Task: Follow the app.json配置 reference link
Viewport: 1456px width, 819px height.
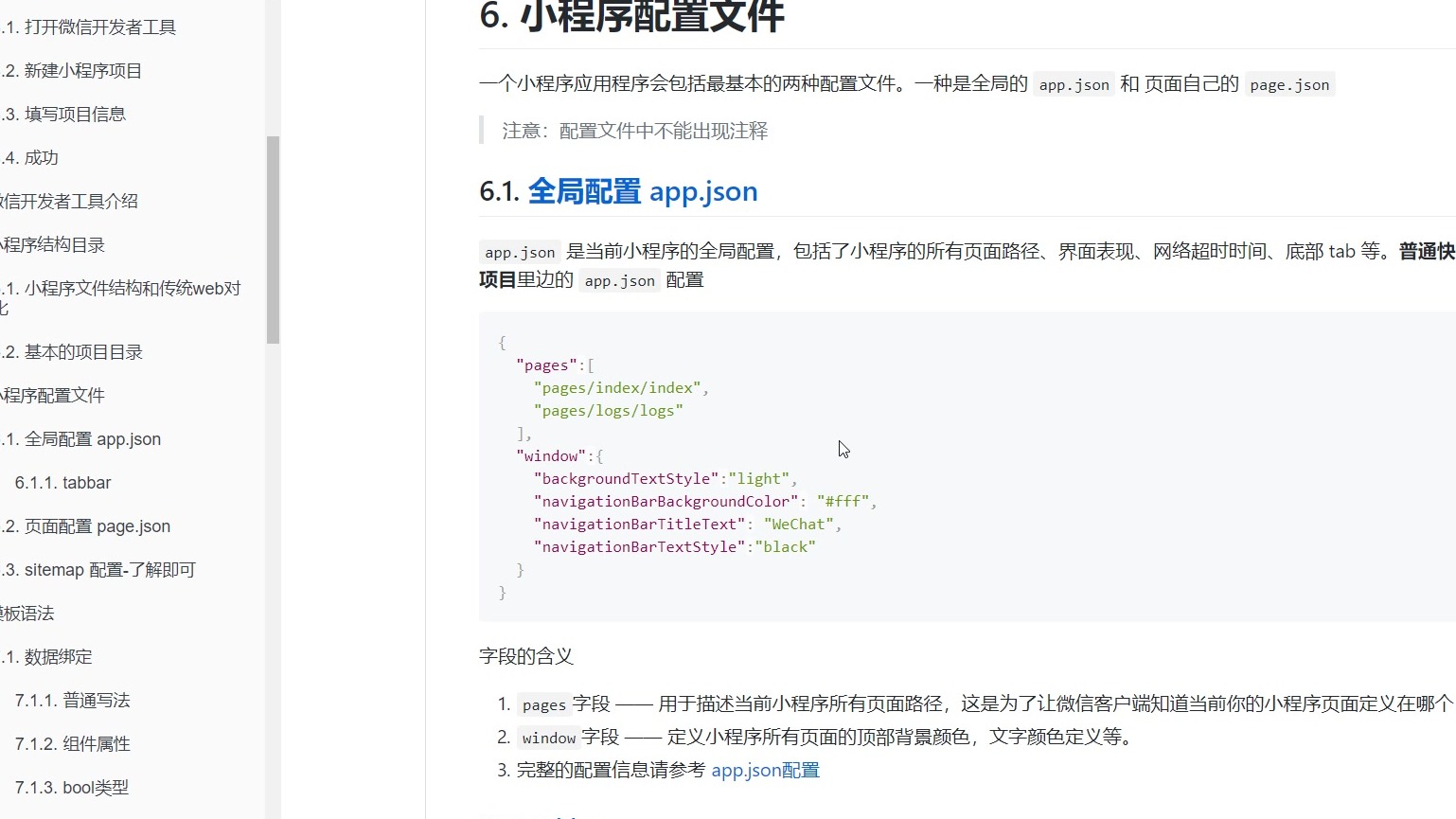Action: point(765,770)
